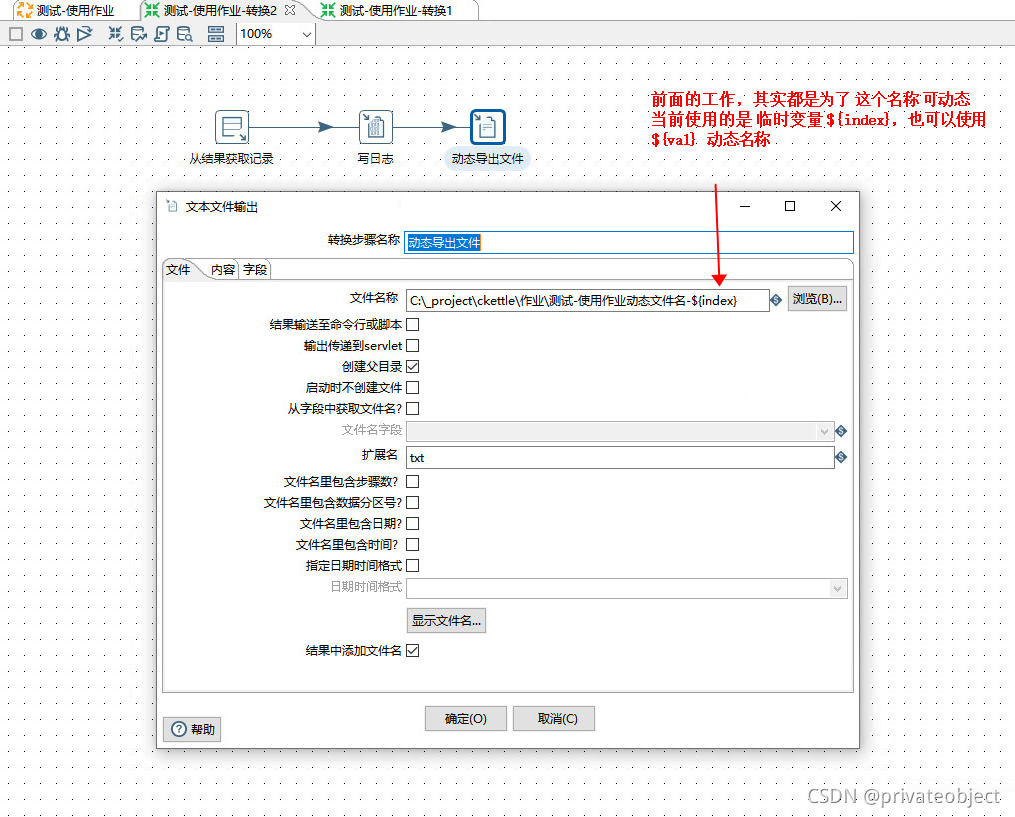Open the database explorer icon

tap(184, 33)
